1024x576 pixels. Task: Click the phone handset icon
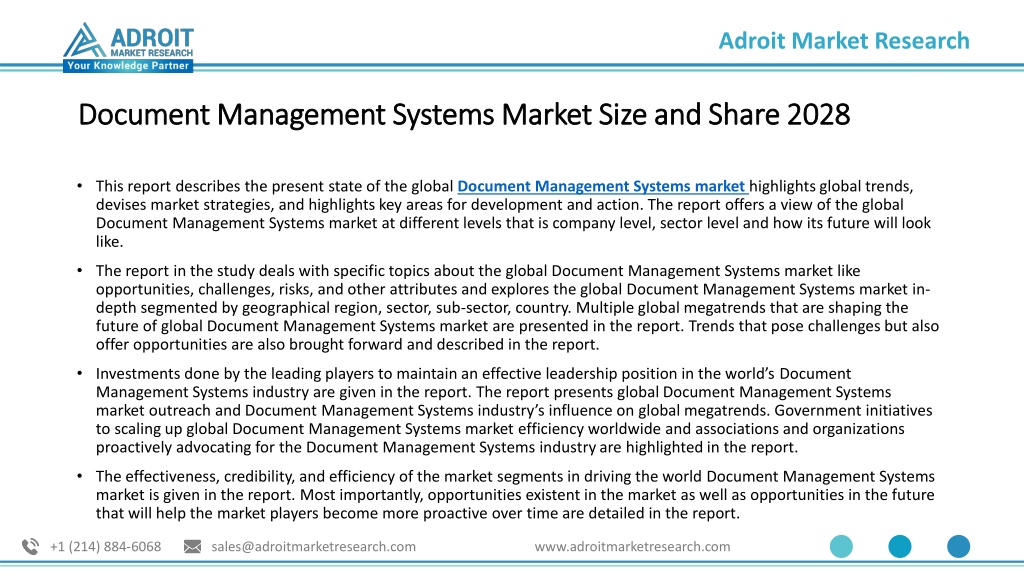30,547
